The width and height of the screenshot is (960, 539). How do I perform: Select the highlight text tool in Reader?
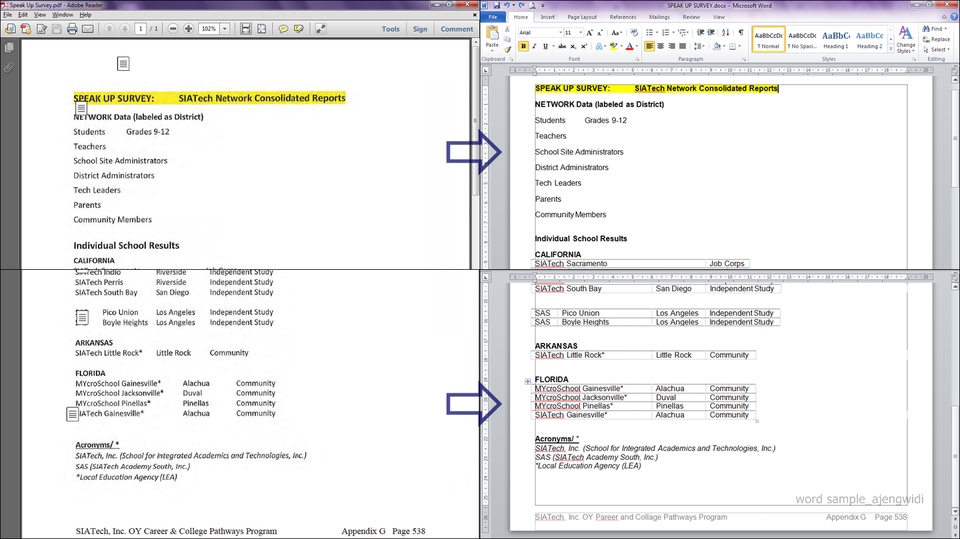[x=299, y=29]
